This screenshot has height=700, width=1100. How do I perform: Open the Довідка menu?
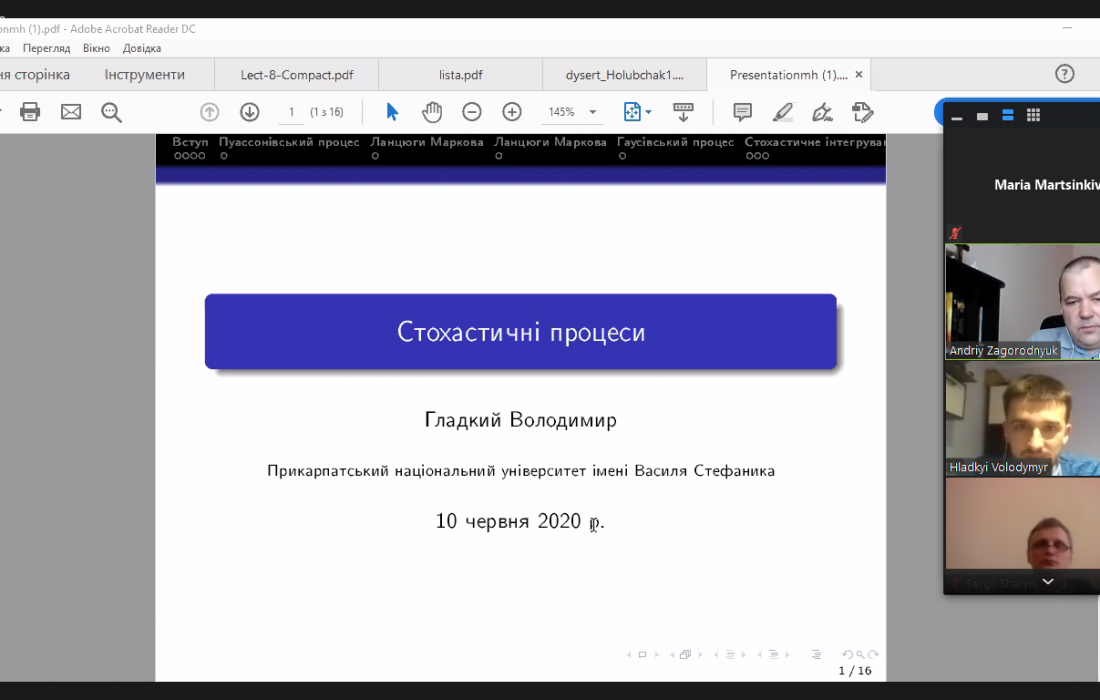point(142,48)
